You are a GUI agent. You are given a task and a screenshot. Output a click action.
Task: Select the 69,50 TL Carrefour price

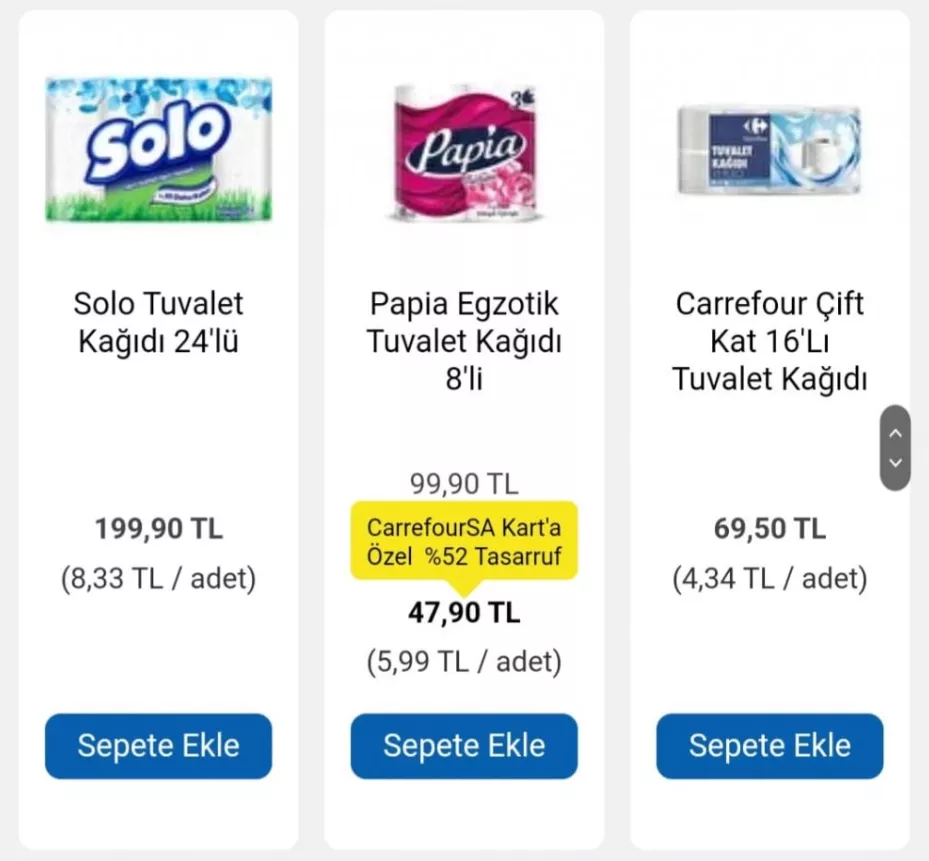tap(769, 529)
